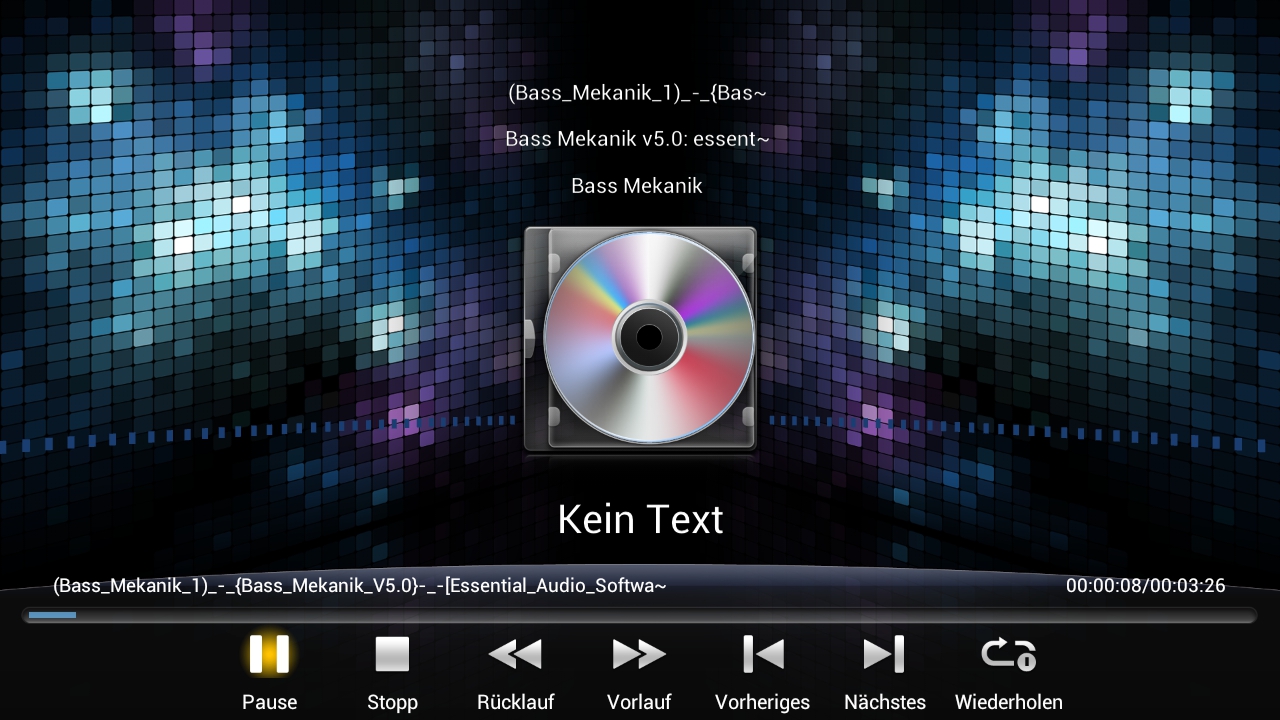Click the "Rücklauf" text label
Viewport: 1280px width, 720px height.
click(x=515, y=702)
